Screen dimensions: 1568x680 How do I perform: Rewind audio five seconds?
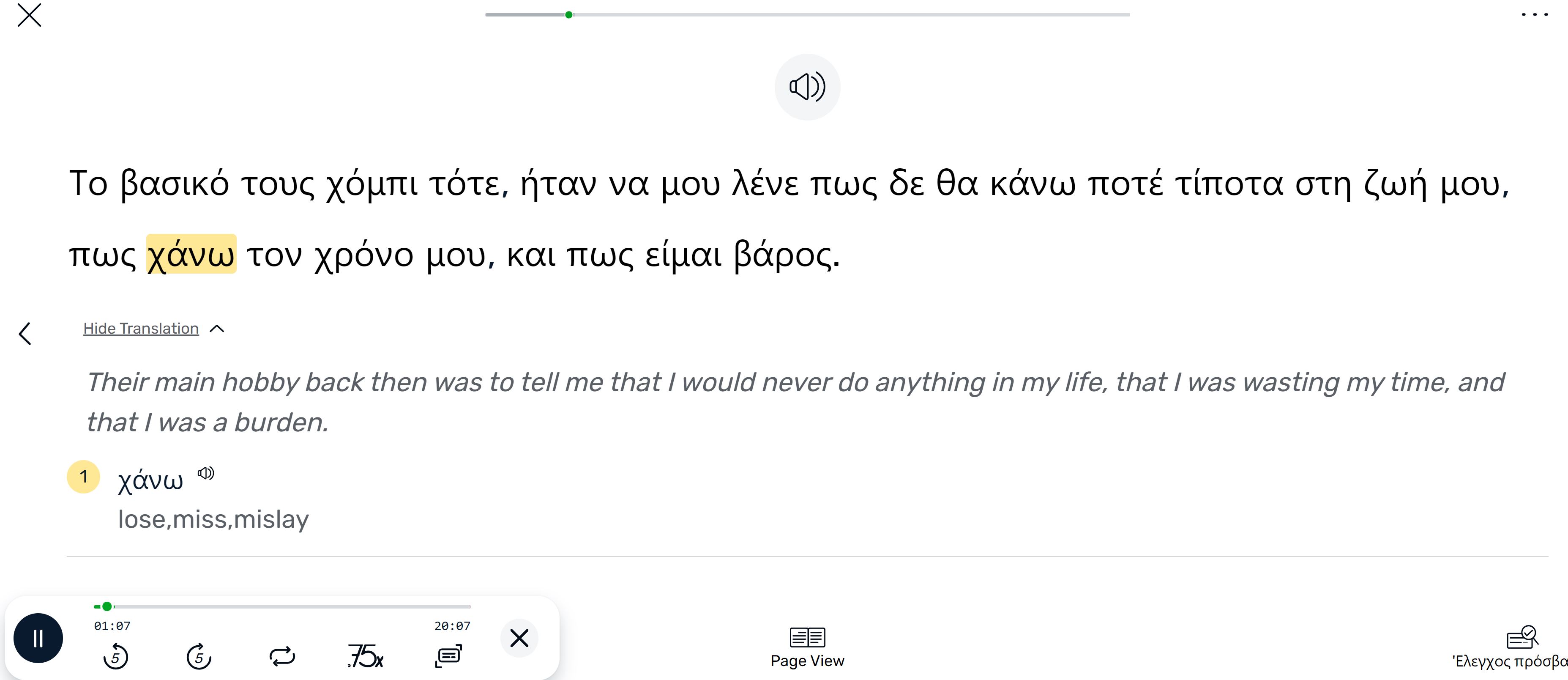point(115,656)
